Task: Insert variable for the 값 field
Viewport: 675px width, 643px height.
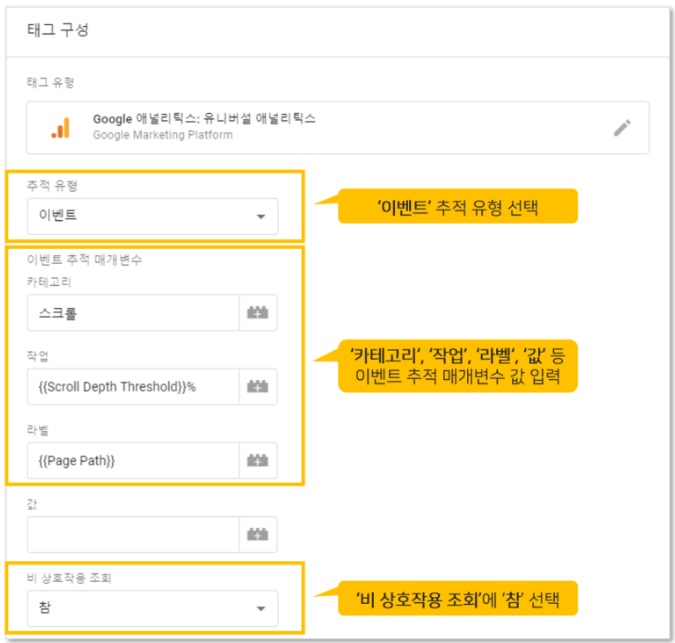Action: click(258, 535)
